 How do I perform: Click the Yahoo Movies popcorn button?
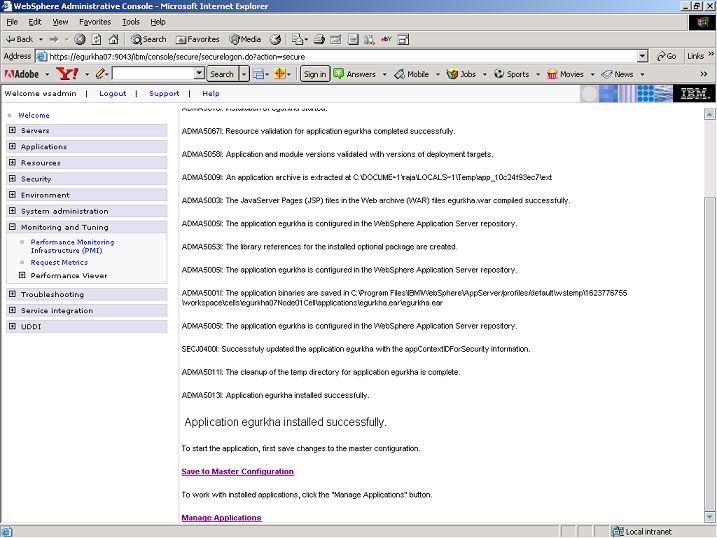[565, 74]
